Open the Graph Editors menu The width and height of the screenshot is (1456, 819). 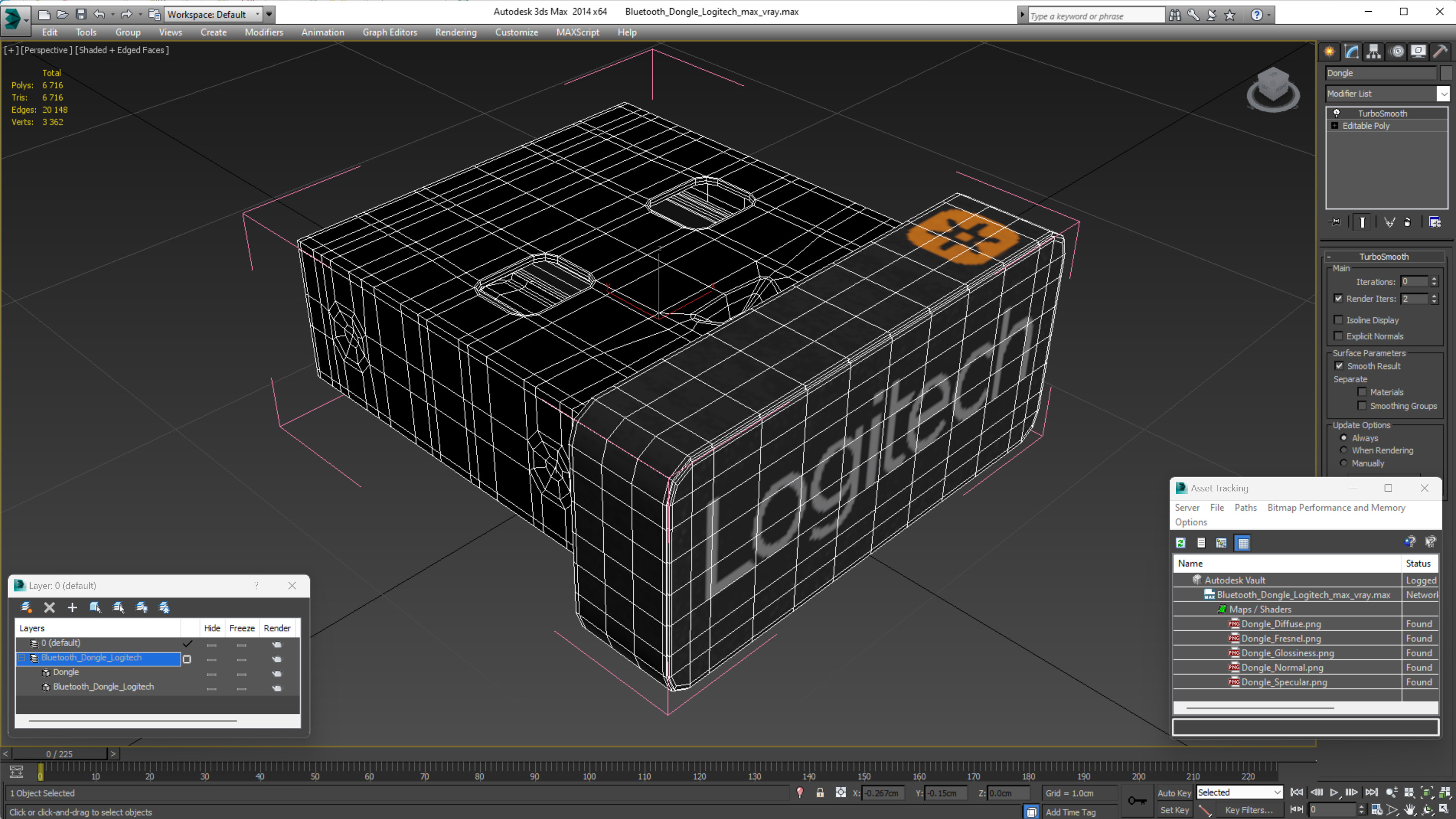click(389, 32)
